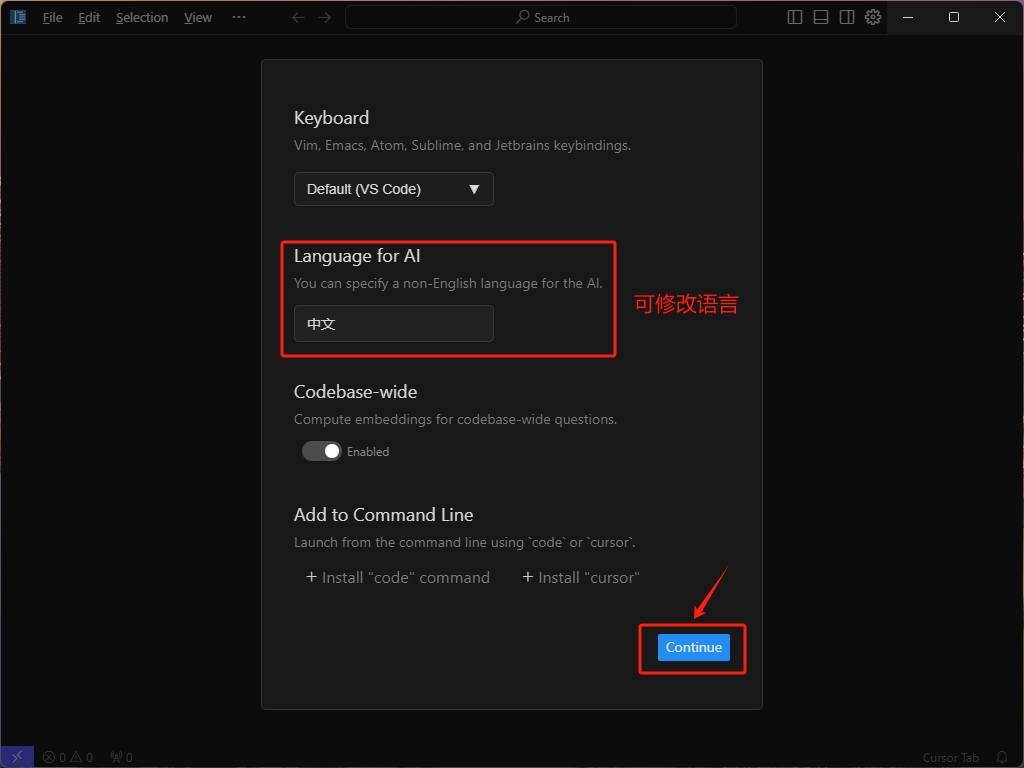Click Cursor Tab in the status bar

click(950, 758)
